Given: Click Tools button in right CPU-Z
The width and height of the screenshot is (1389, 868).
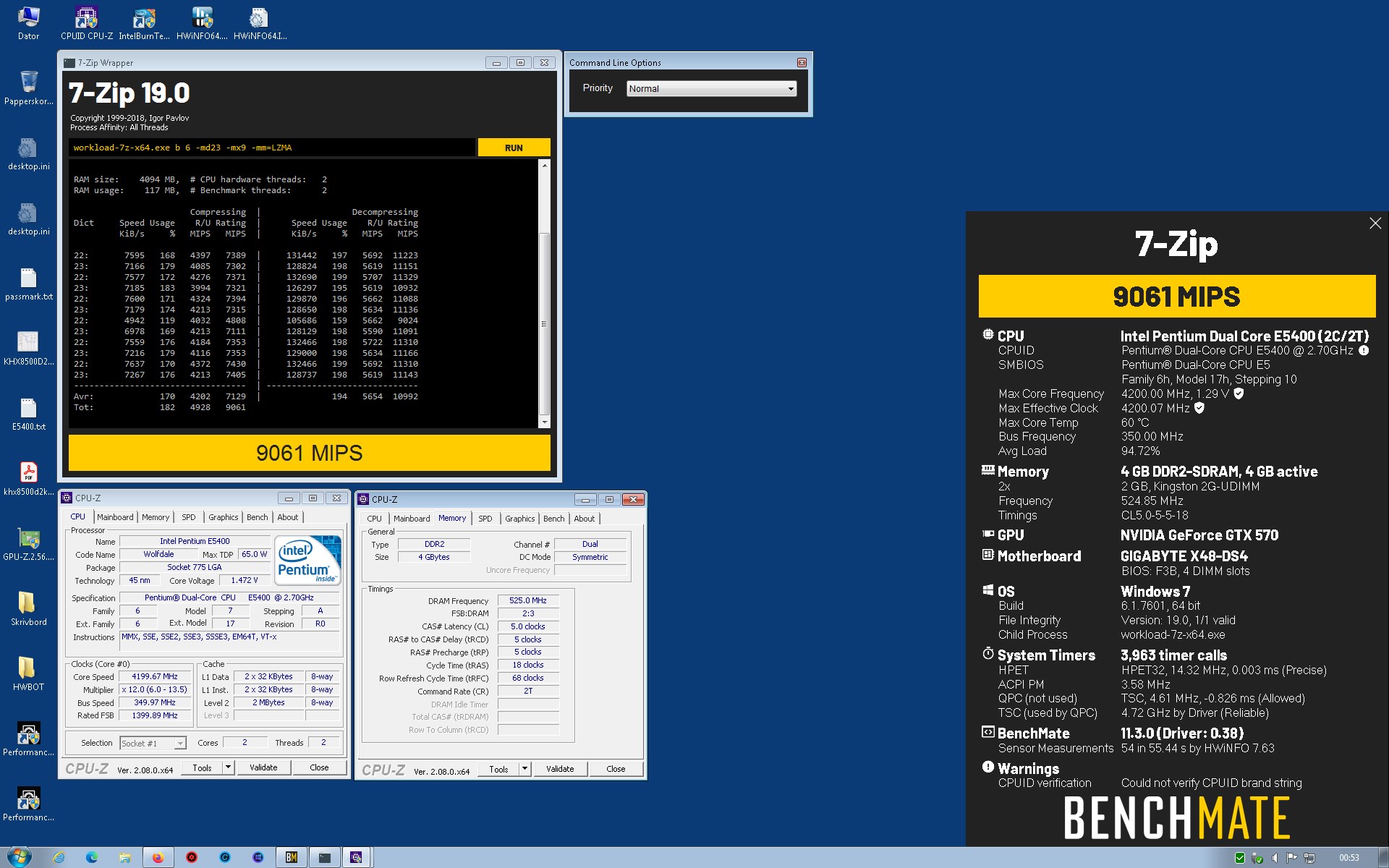Looking at the screenshot, I should [498, 768].
